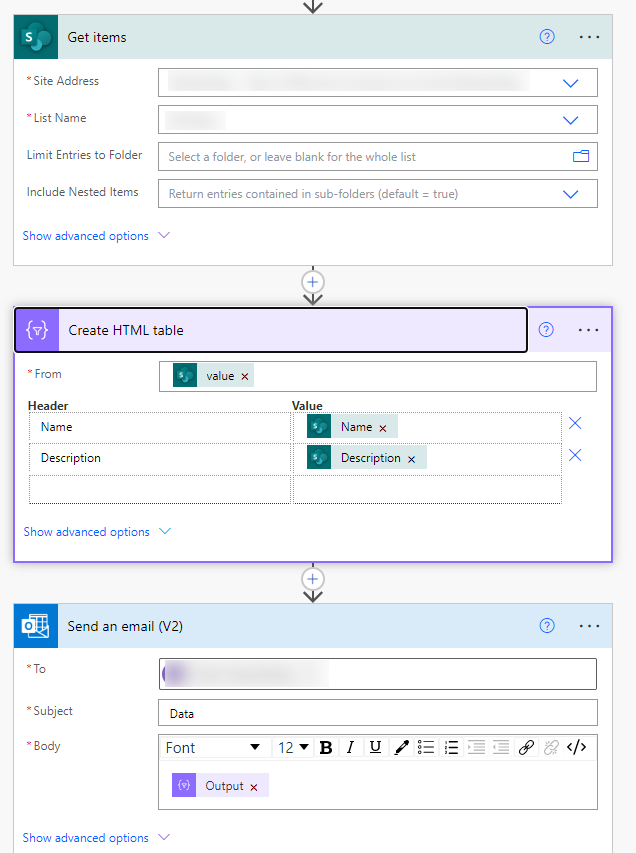Screen dimensions: 636x853
Task: Open the Font dropdown in Body toolbar
Action: [x=213, y=747]
